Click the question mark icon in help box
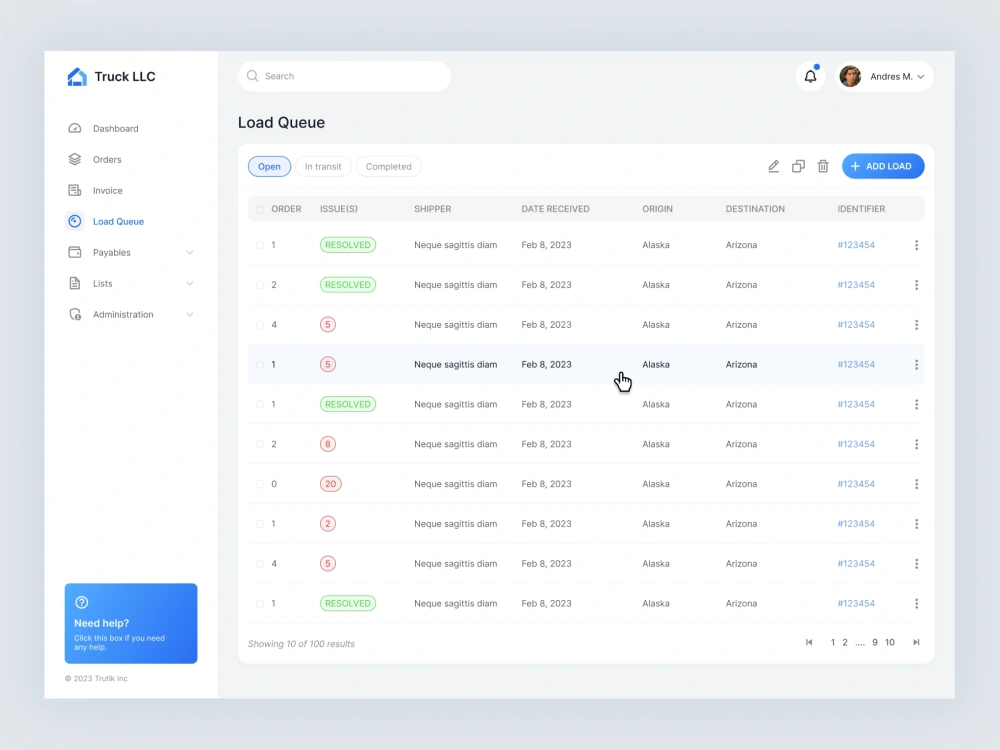1000x750 pixels. tap(82, 602)
